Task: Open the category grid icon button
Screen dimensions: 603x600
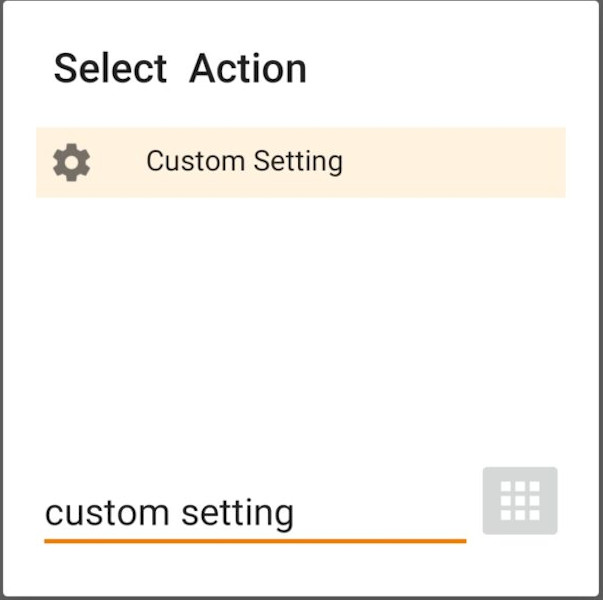Action: pyautogui.click(x=519, y=501)
